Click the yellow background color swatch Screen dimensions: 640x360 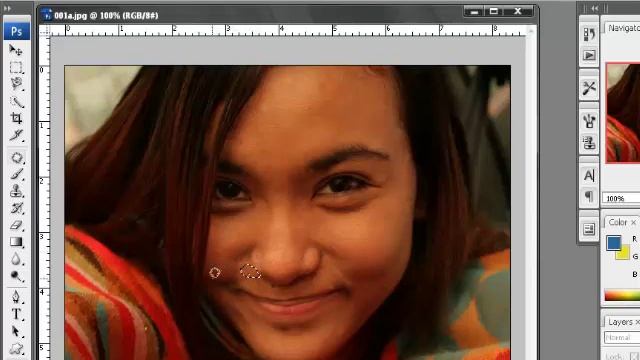(623, 254)
